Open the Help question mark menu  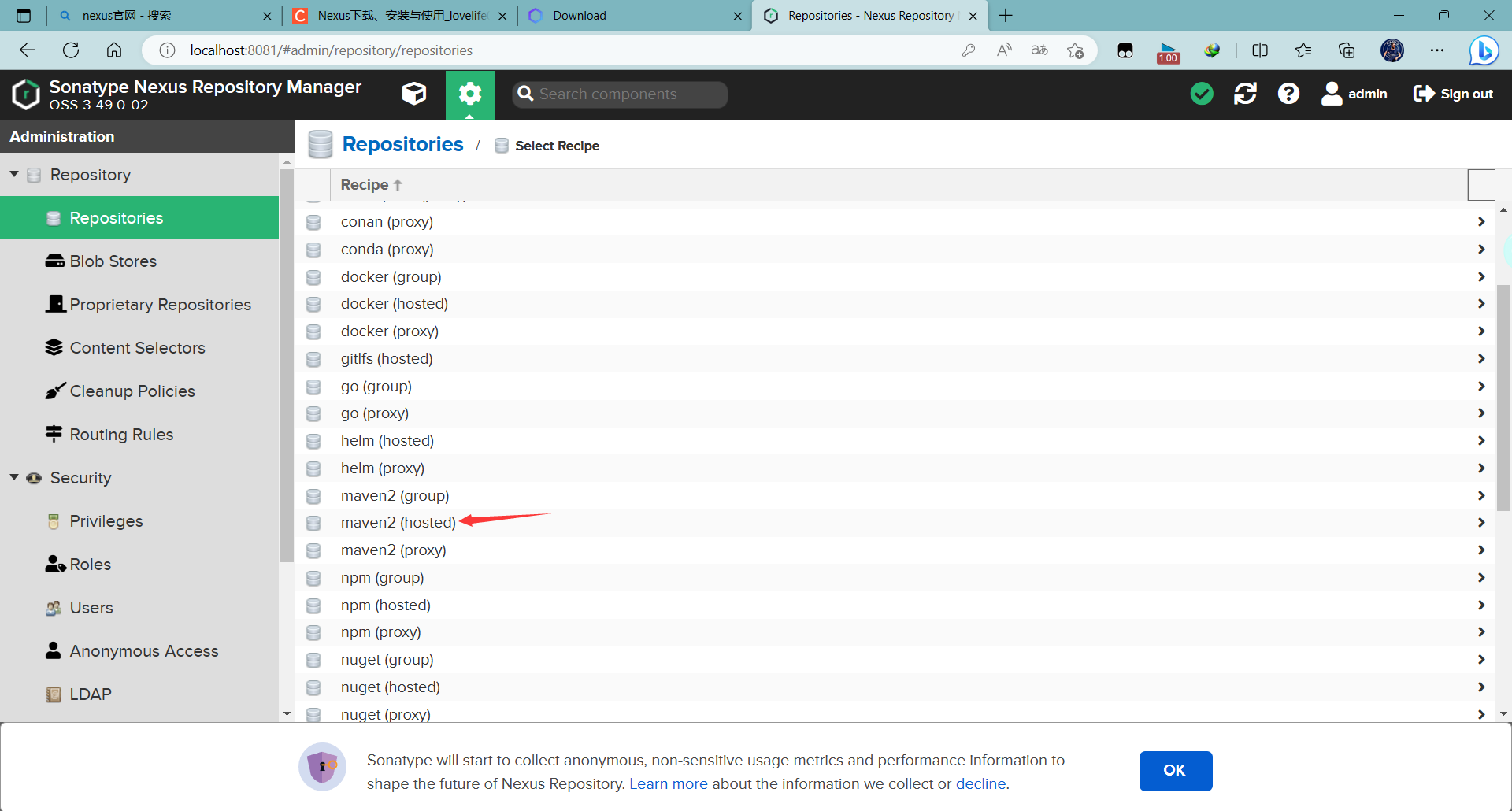click(x=1288, y=94)
